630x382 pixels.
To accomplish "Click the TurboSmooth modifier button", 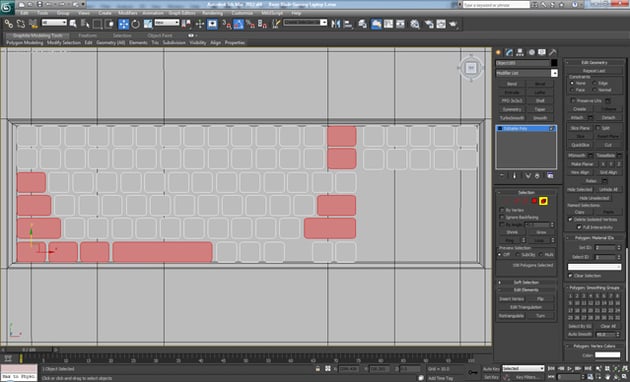I will coord(512,118).
